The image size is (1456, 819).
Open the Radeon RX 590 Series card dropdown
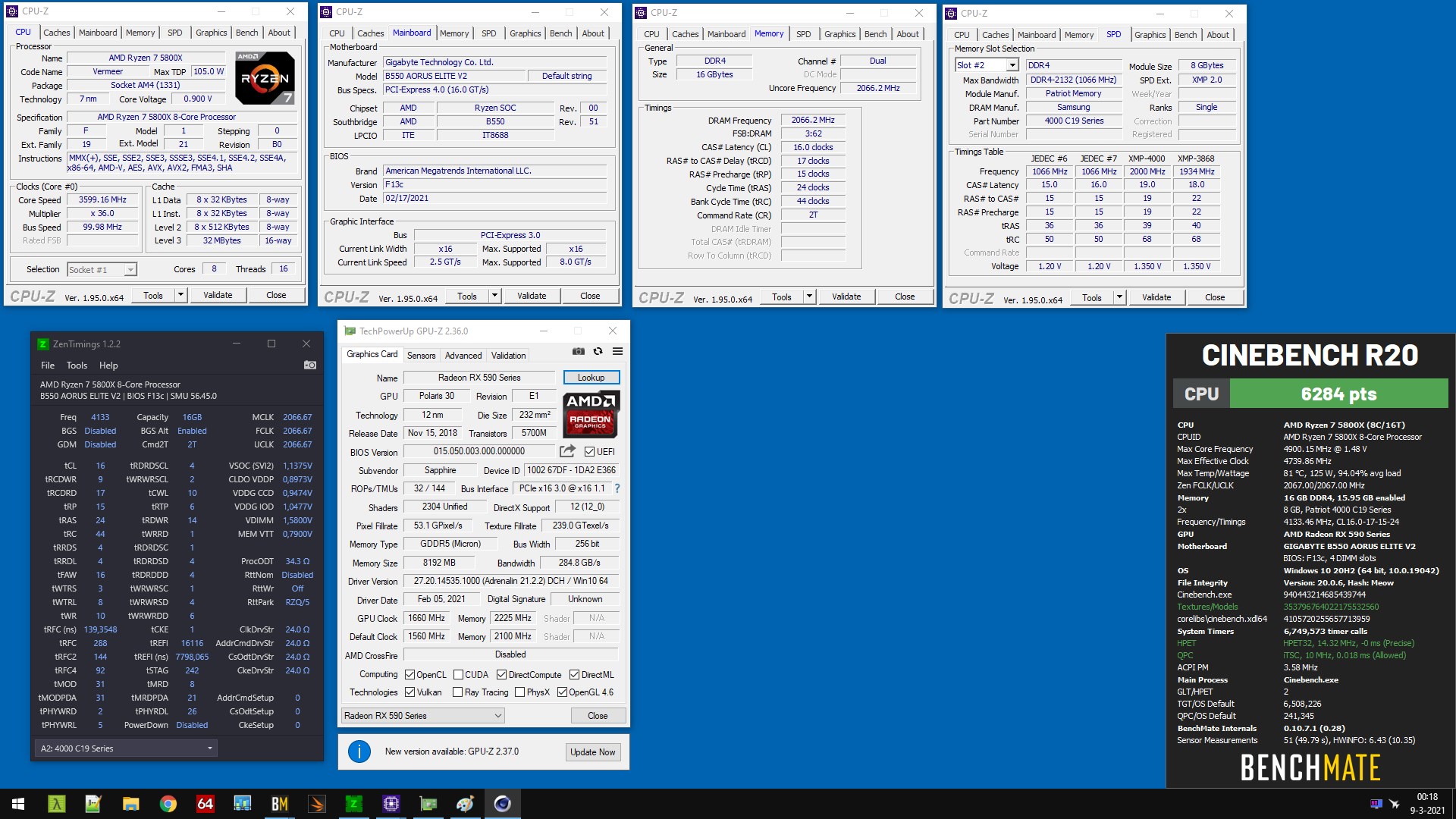[423, 716]
